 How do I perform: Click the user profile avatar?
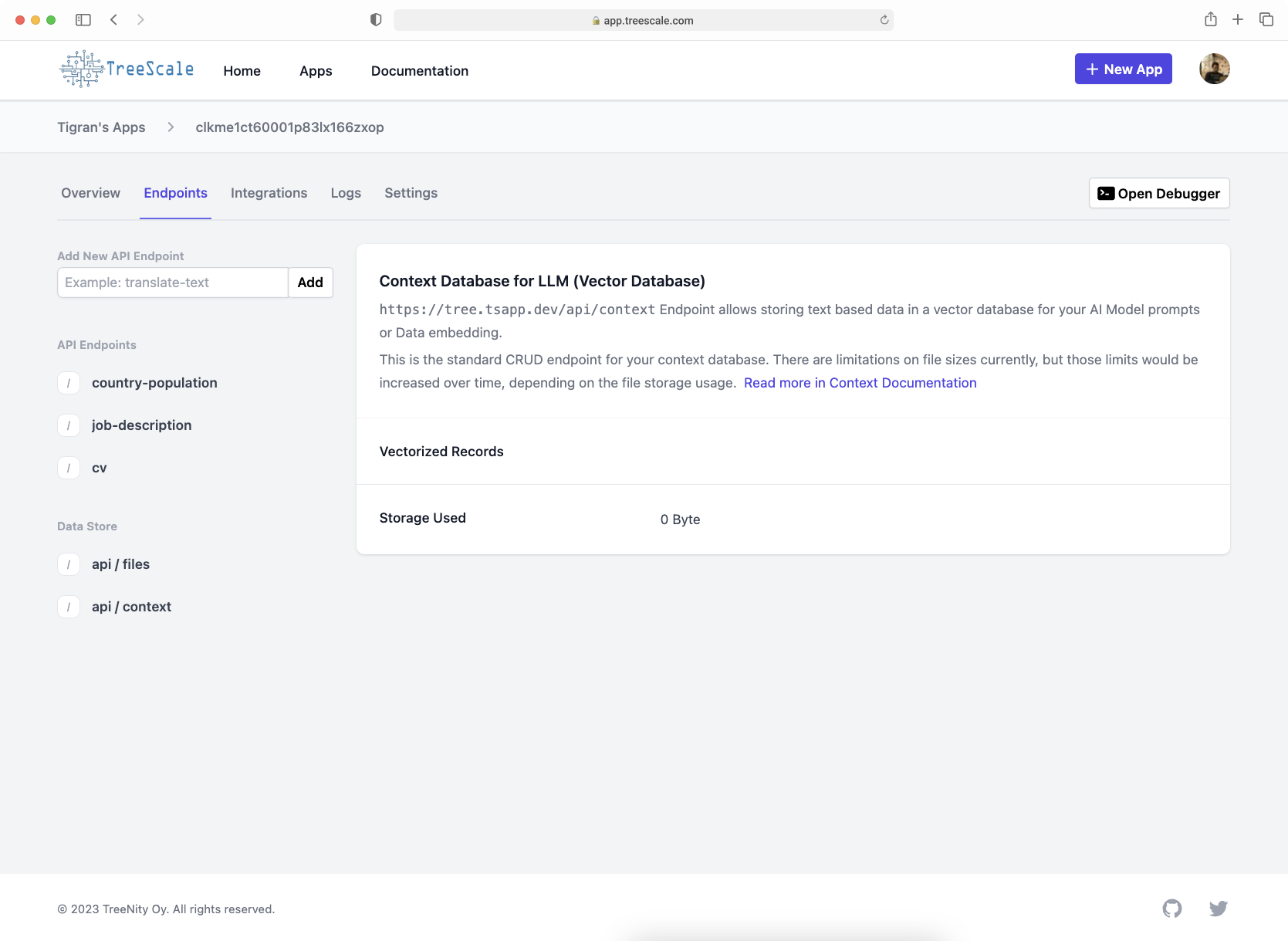pos(1214,69)
